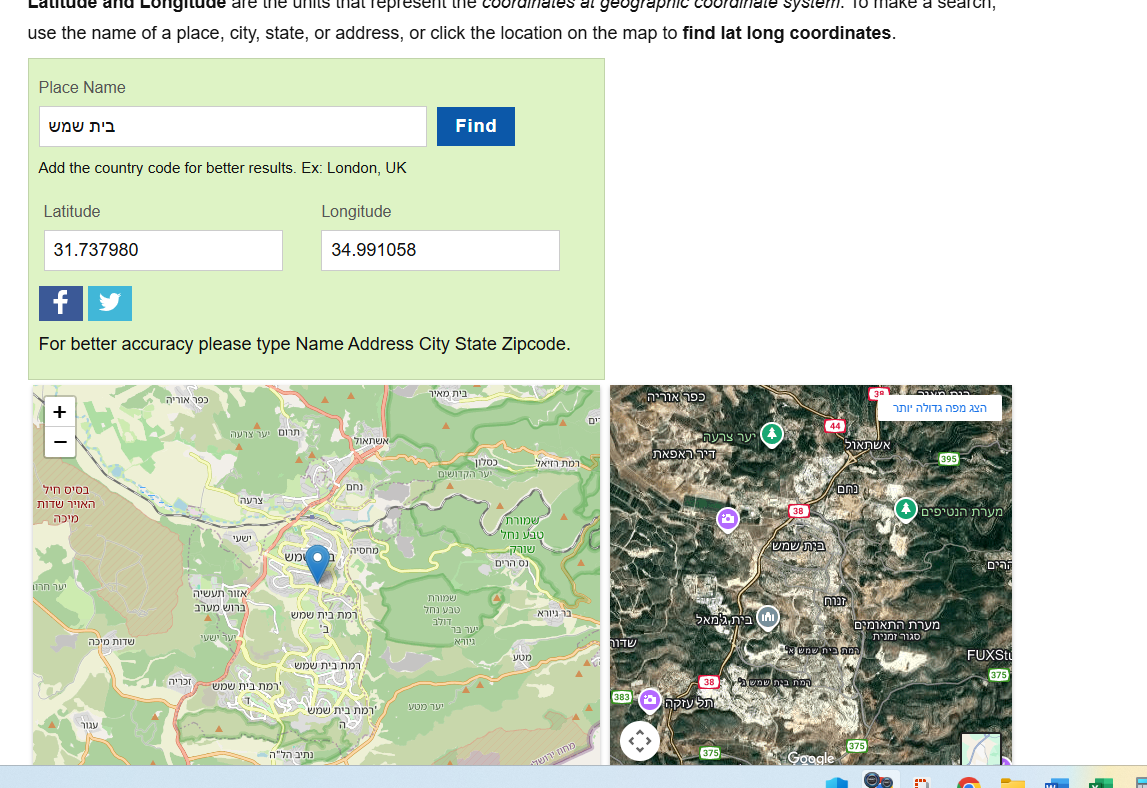Zoom in on the street map
The width and height of the screenshot is (1147, 788).
pyautogui.click(x=60, y=411)
